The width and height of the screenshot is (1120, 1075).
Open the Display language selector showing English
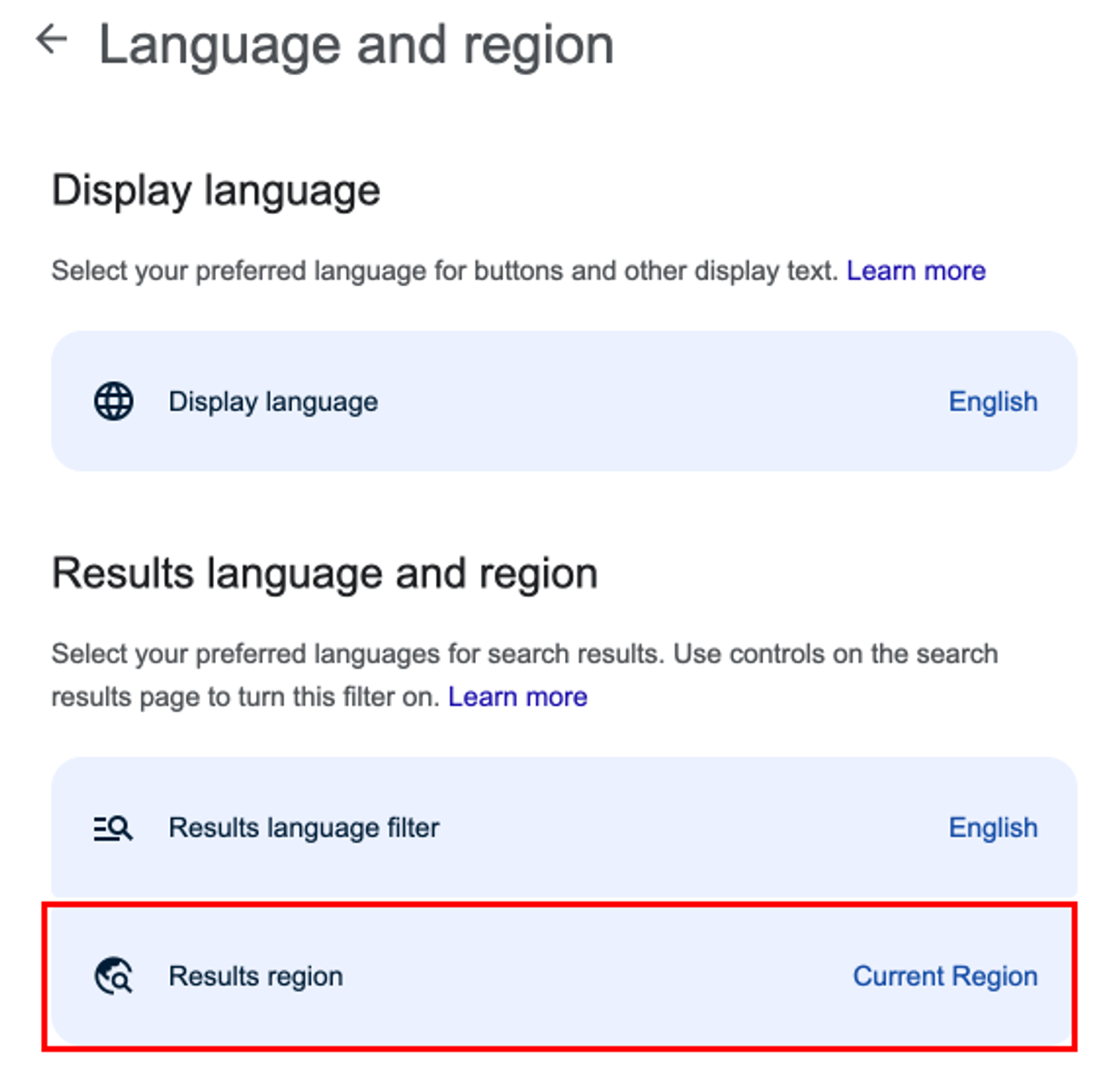click(993, 401)
